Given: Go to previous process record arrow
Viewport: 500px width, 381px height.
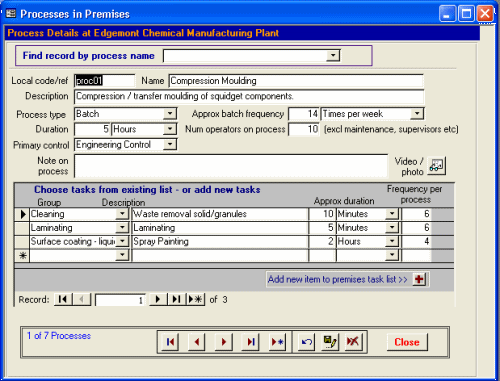Looking at the screenshot, I should pyautogui.click(x=197, y=342).
